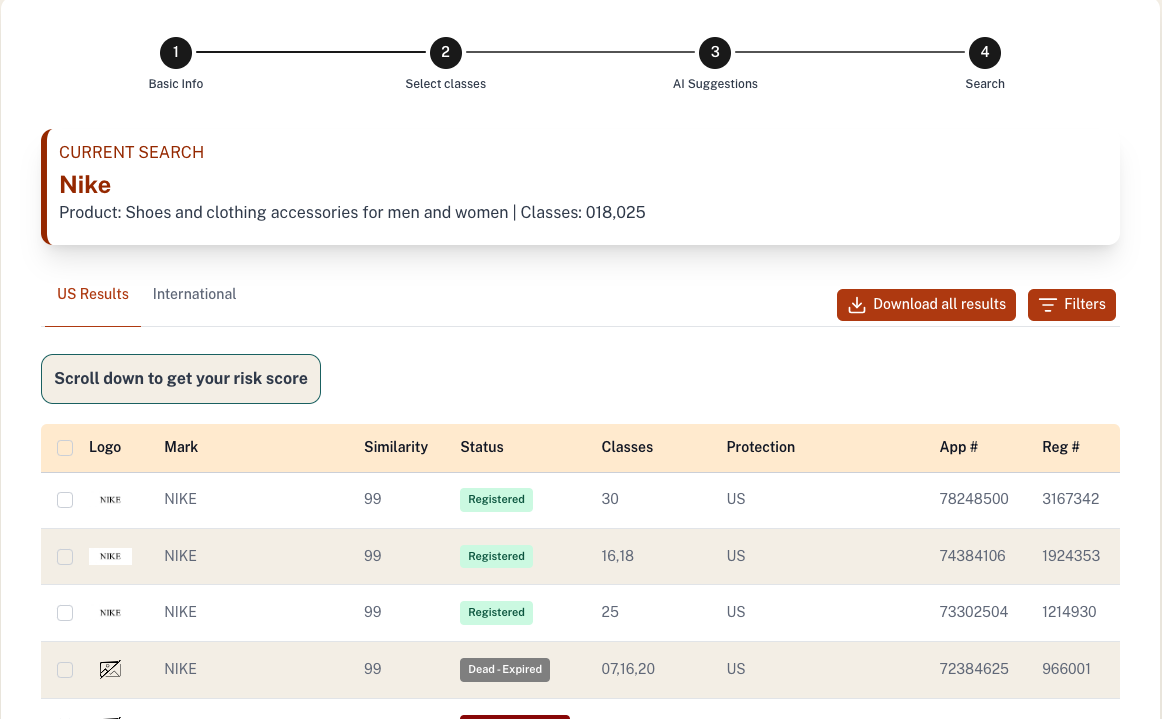Switch to the US Results tab
Screen dimensions: 1162x719
pos(93,294)
